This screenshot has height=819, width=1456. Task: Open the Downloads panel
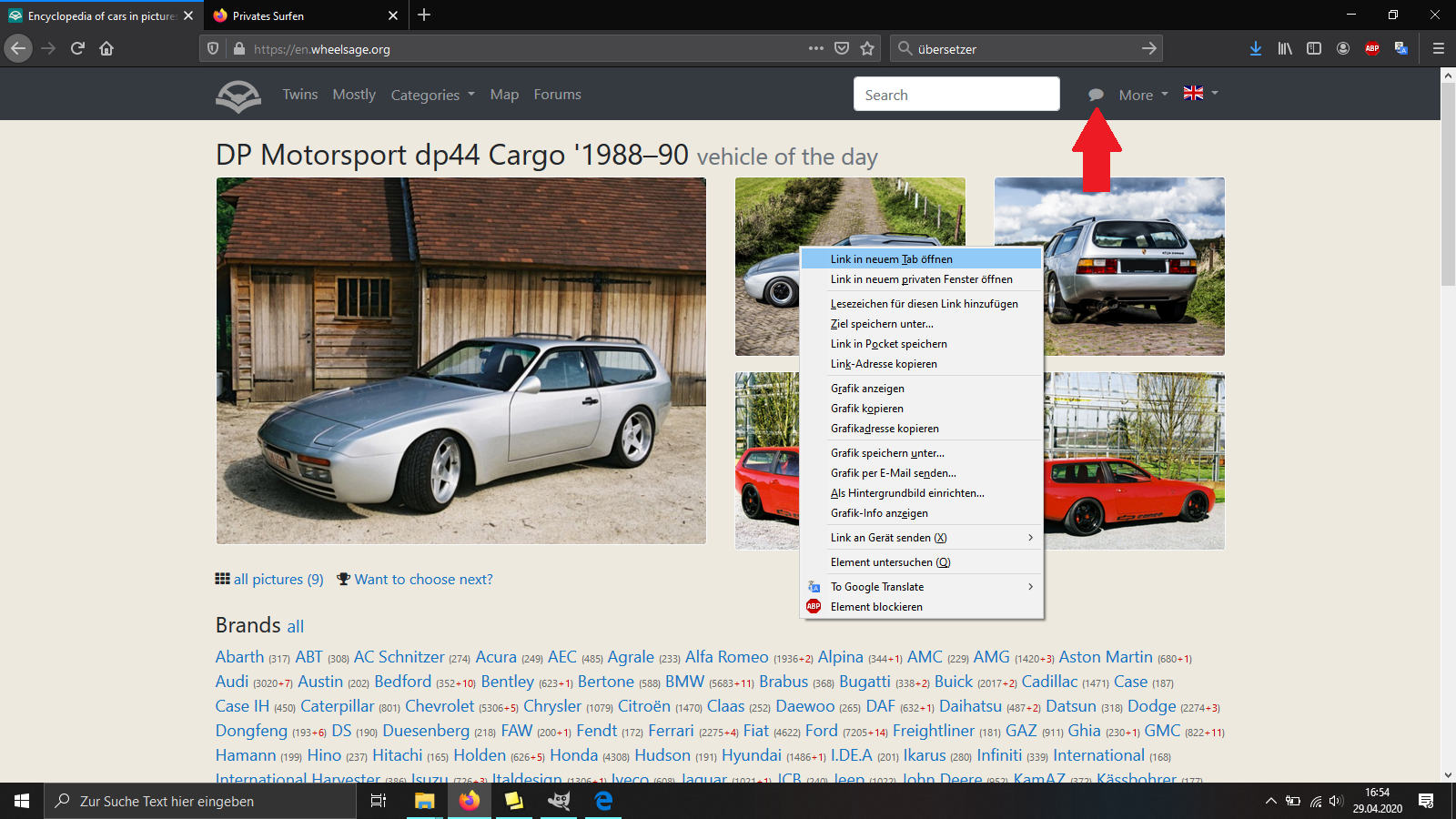(x=1256, y=48)
